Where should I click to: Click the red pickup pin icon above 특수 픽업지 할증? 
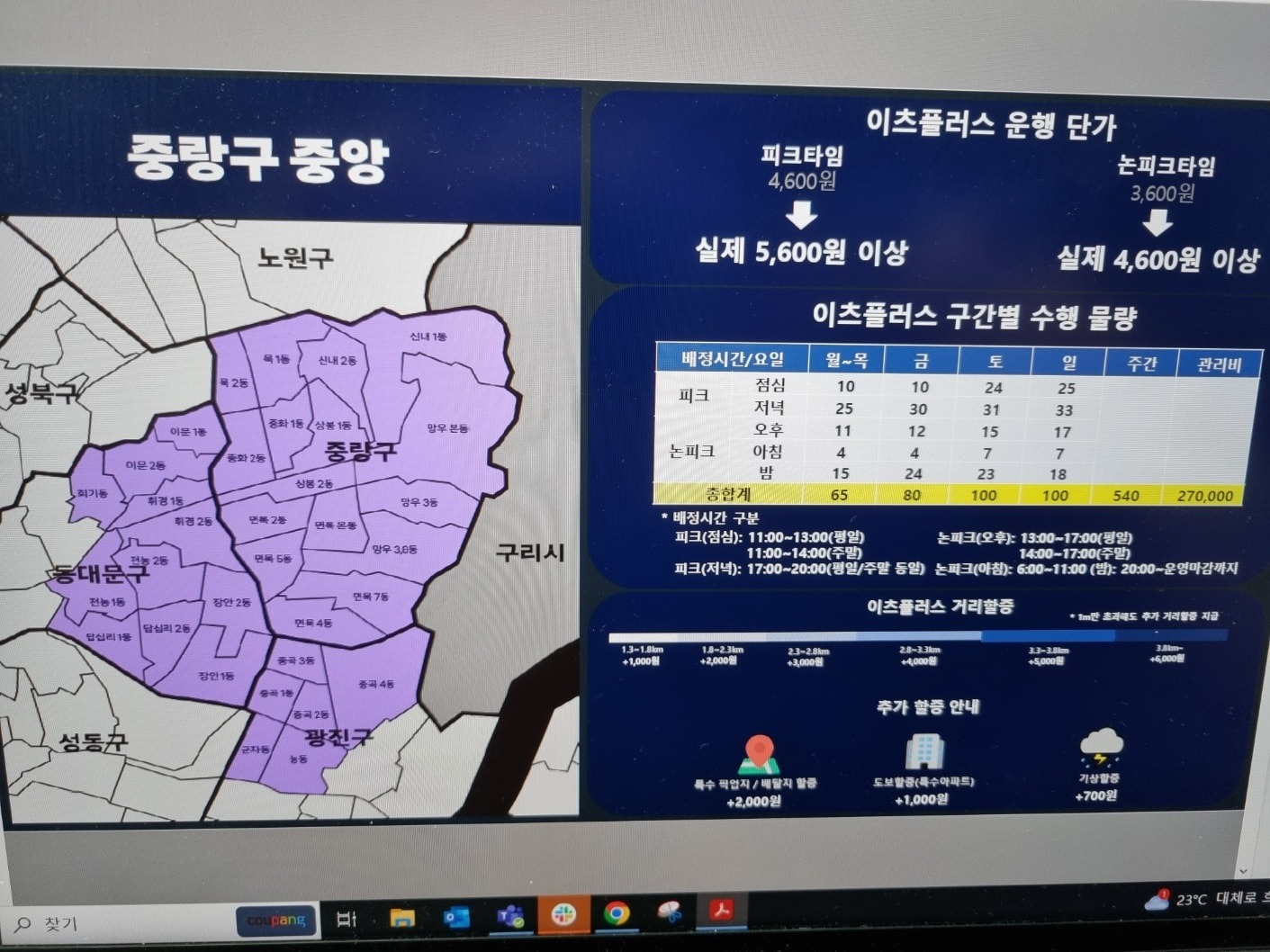pyautogui.click(x=759, y=752)
